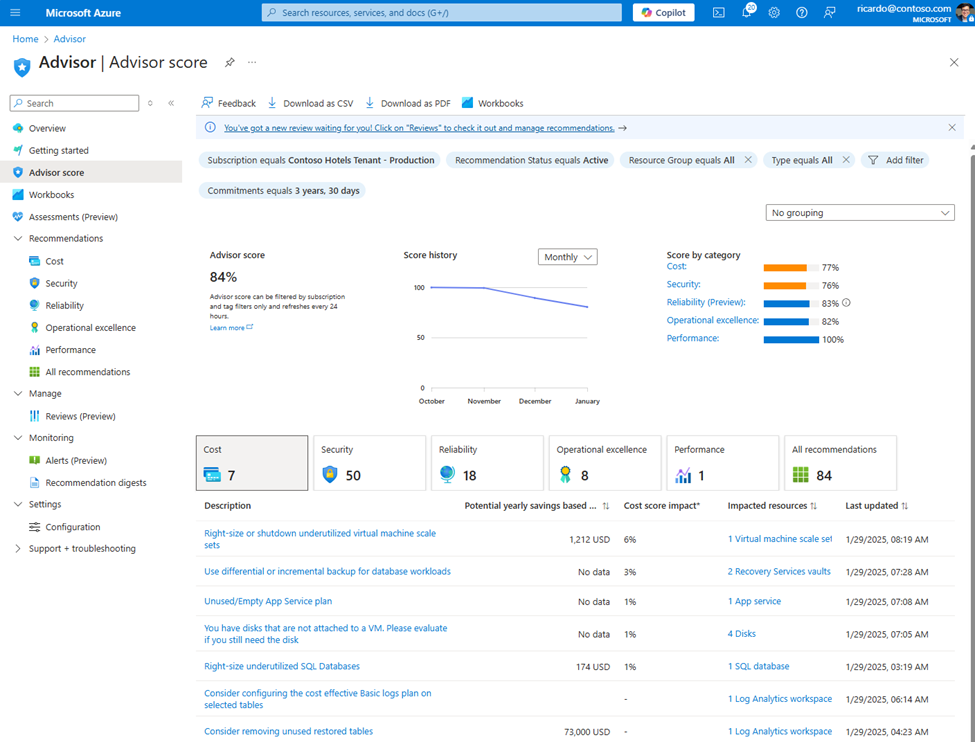Open the Azure portal hamburger menu
Image resolution: width=975 pixels, height=742 pixels.
[x=16, y=12]
